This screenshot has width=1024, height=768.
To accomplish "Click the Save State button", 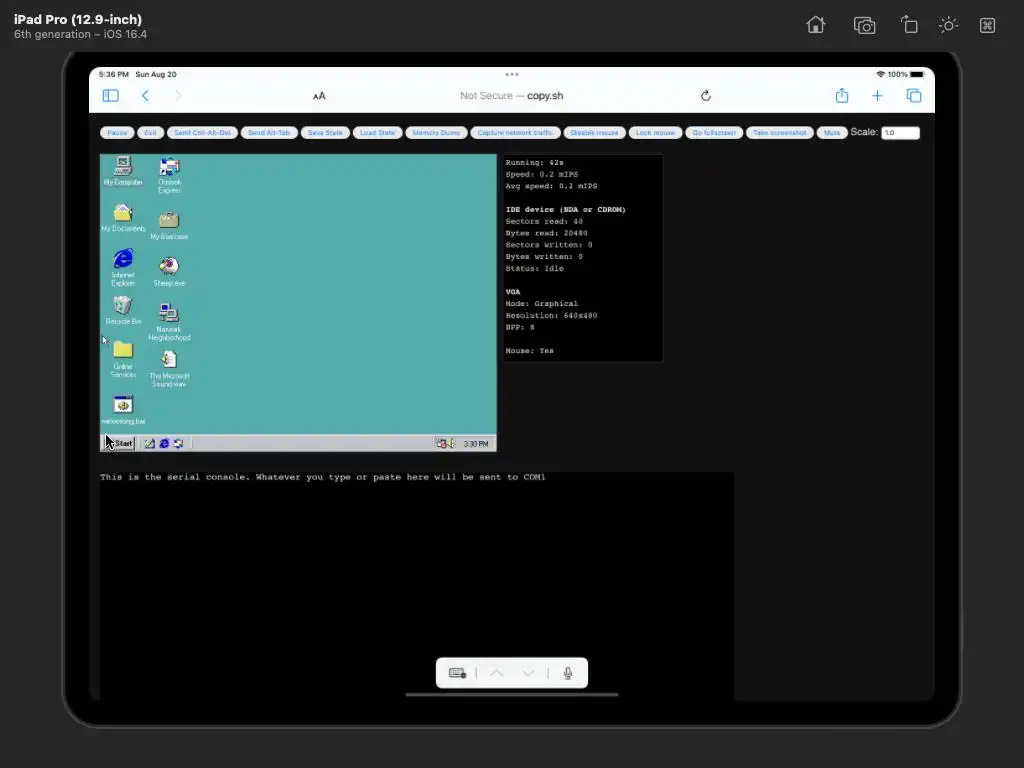I will click(x=325, y=133).
